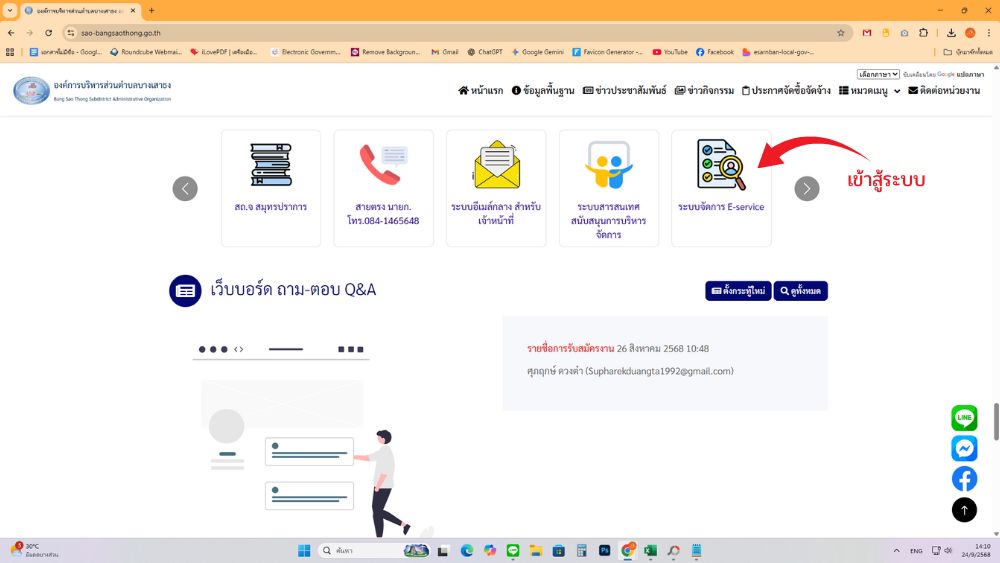Click the Windows taskbar search box
1000x563 pixels.
pos(360,551)
